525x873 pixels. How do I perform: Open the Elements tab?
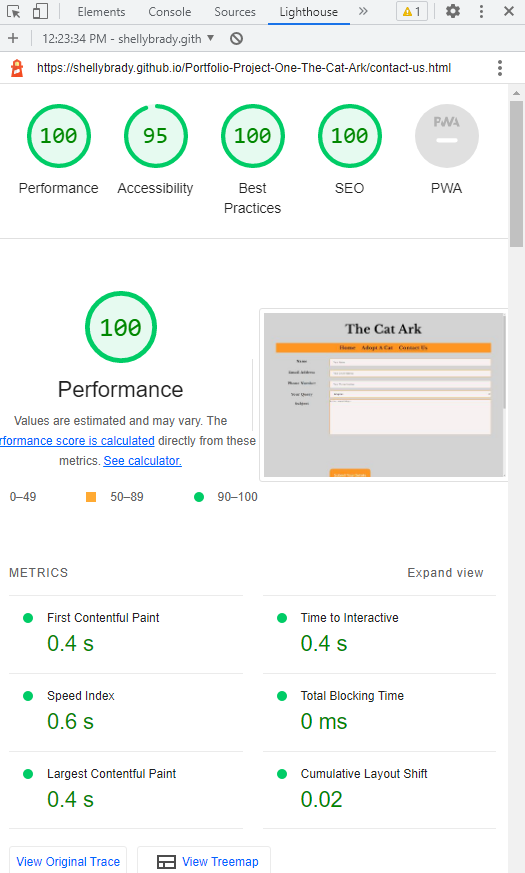tap(101, 12)
